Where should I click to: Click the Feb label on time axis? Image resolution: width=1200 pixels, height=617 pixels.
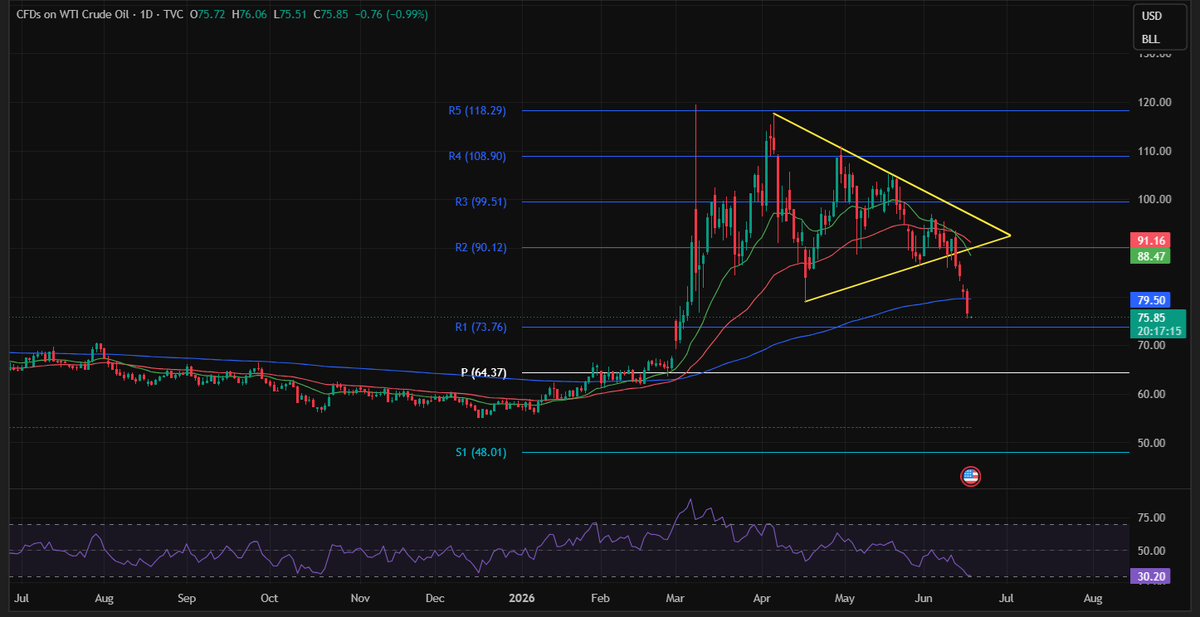600,599
